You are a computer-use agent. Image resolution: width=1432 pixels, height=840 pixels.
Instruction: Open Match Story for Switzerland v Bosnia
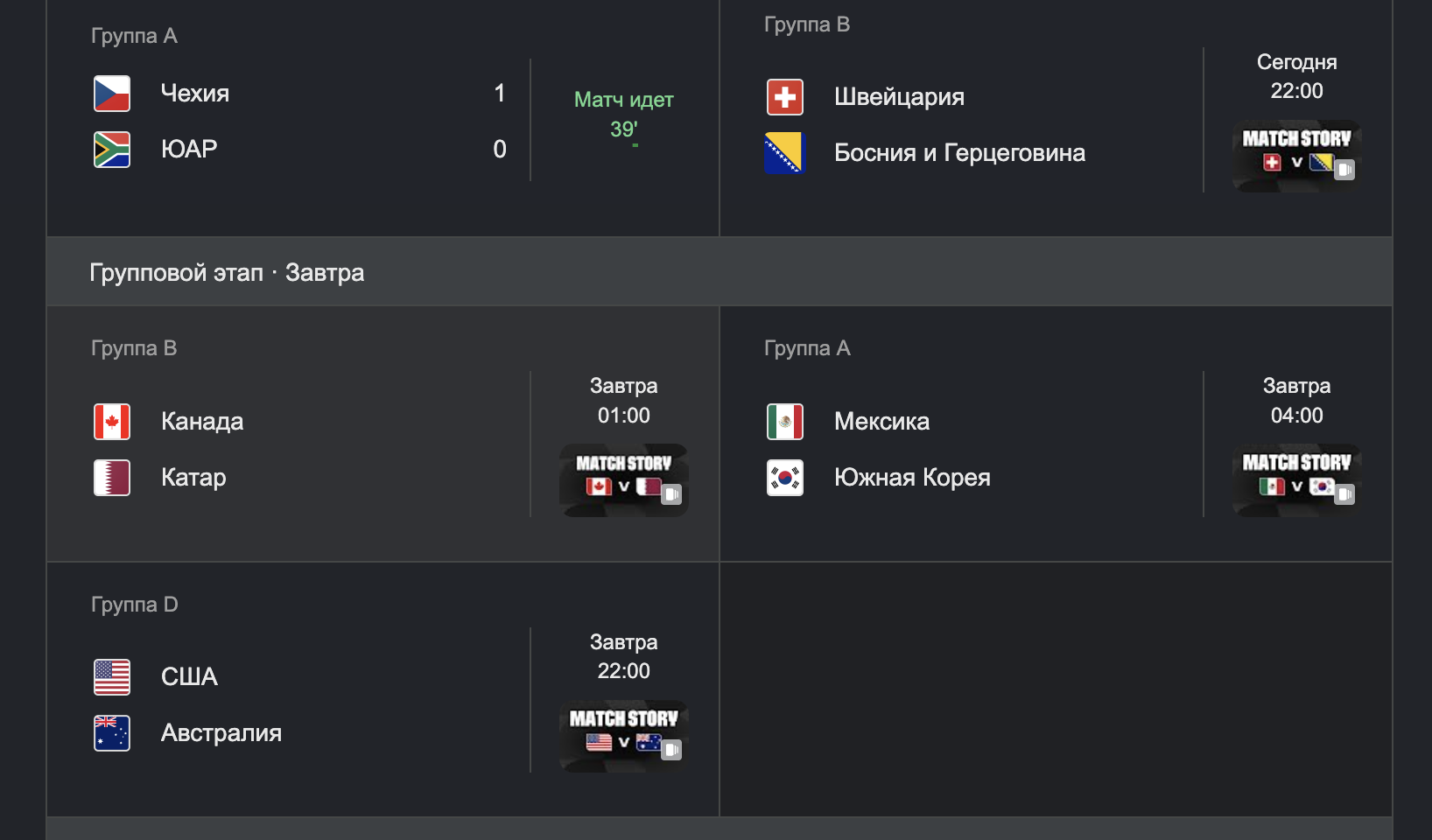point(1296,156)
